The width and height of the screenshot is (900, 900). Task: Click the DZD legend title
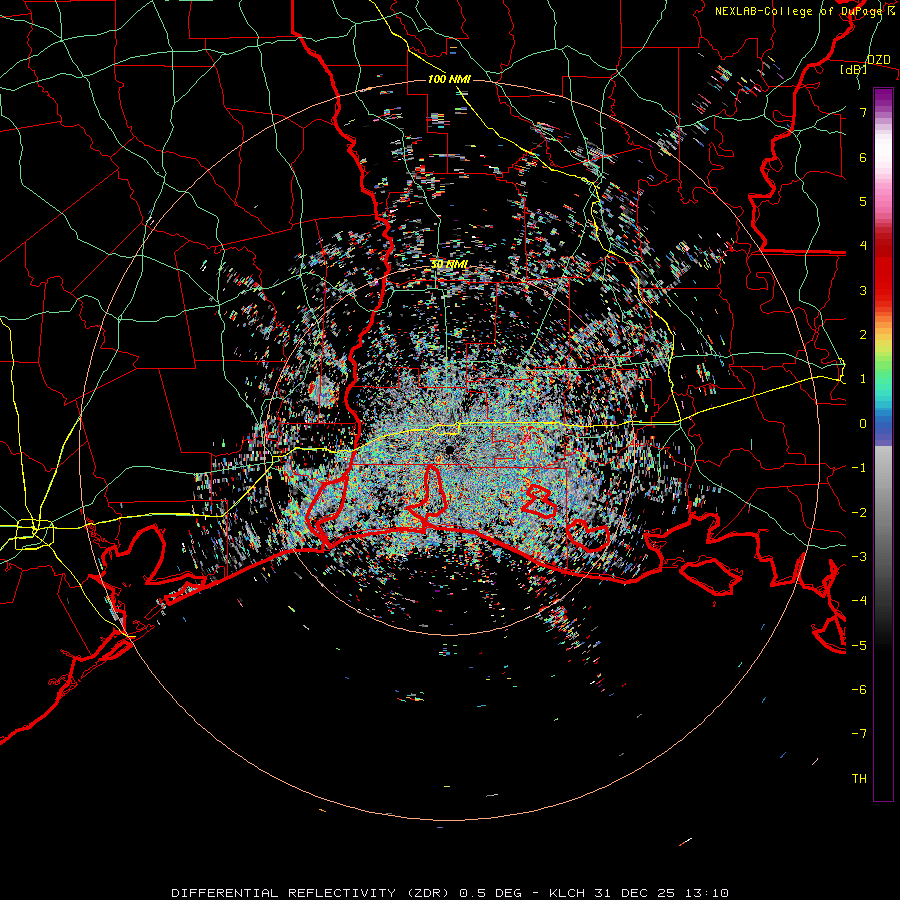tap(878, 60)
